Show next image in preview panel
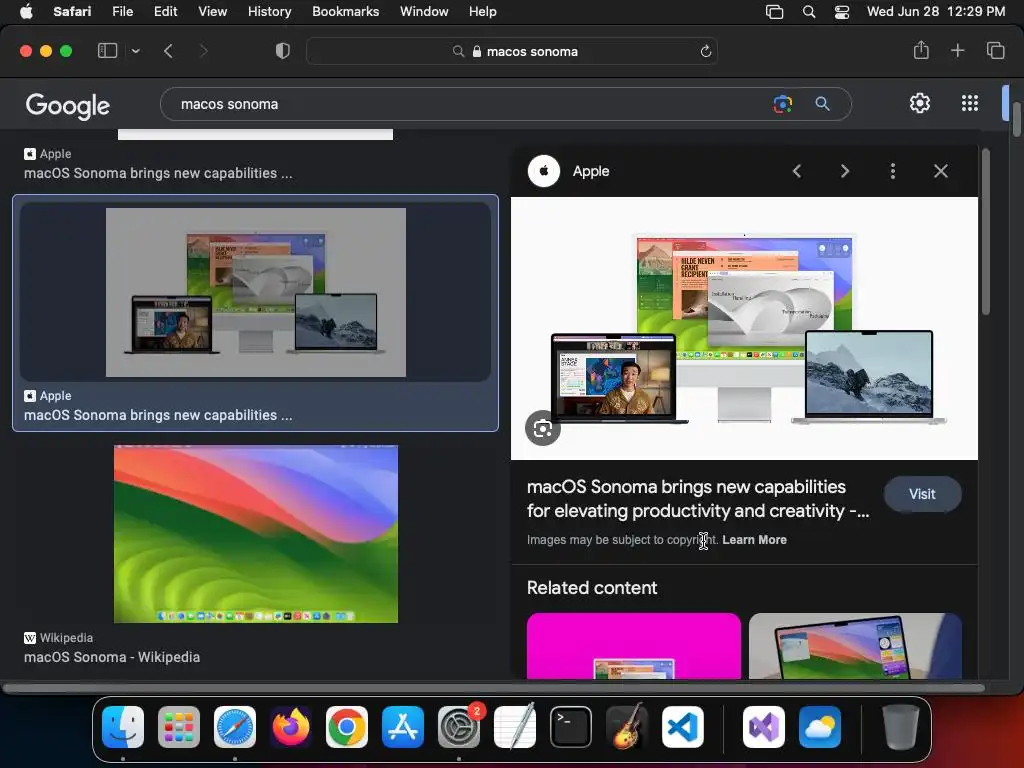1024x768 pixels. (844, 171)
